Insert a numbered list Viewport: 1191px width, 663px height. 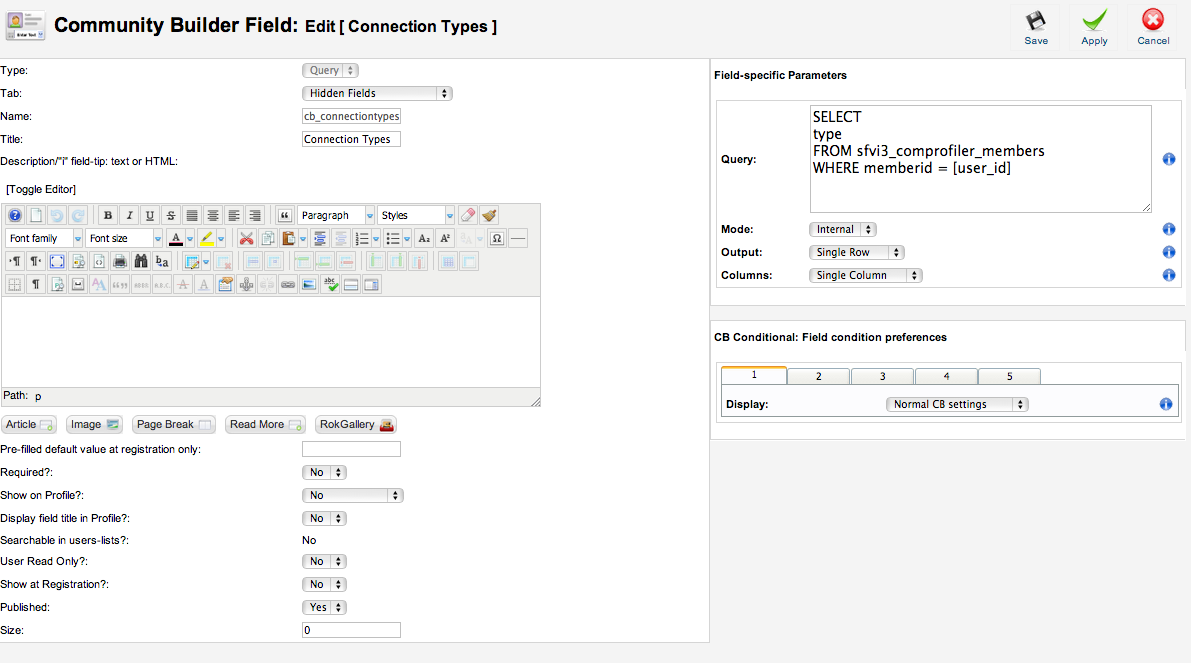[x=362, y=238]
